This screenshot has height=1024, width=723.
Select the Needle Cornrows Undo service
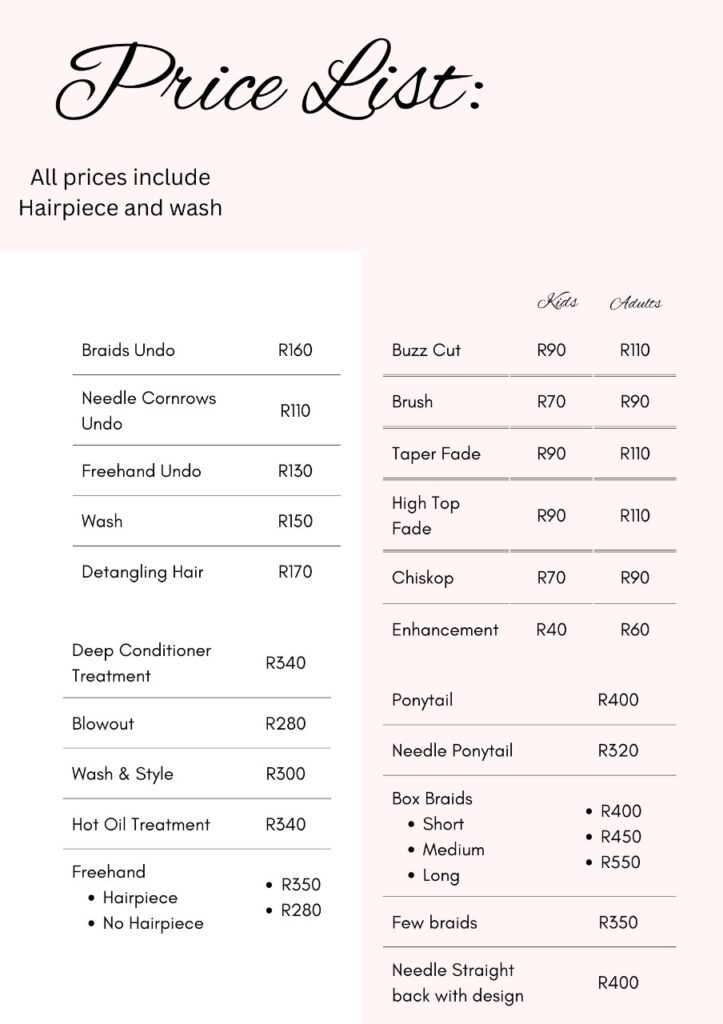pos(148,411)
